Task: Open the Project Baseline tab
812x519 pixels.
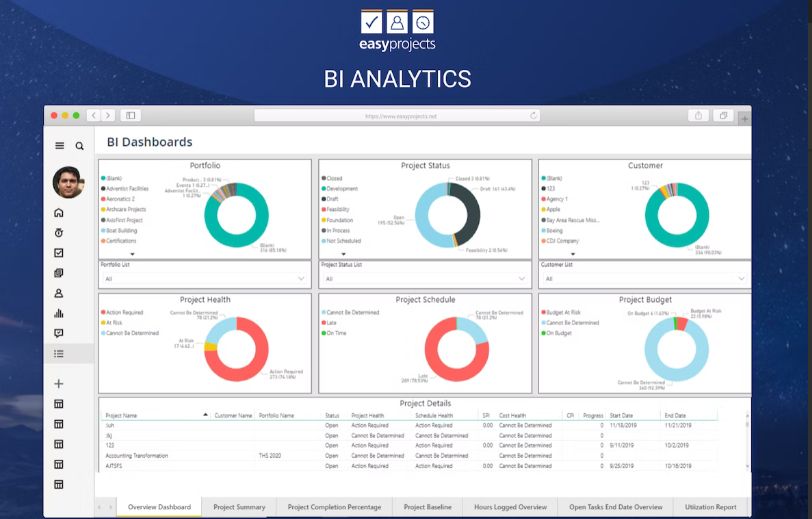Action: tap(428, 507)
